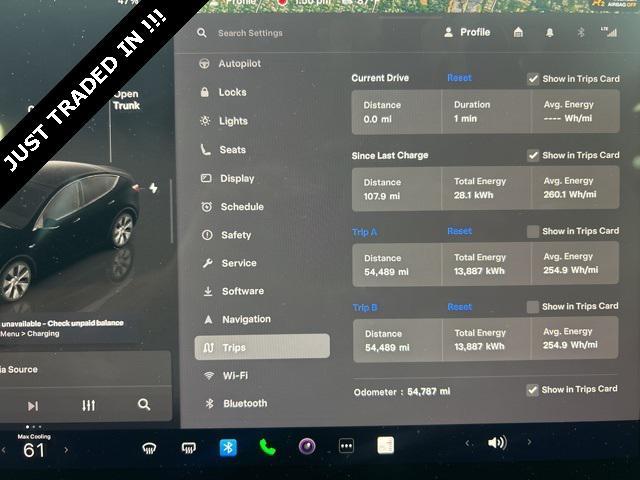Image resolution: width=640 pixels, height=480 pixels.
Task: Tap the LTE signal strength icon
Action: (x=609, y=32)
